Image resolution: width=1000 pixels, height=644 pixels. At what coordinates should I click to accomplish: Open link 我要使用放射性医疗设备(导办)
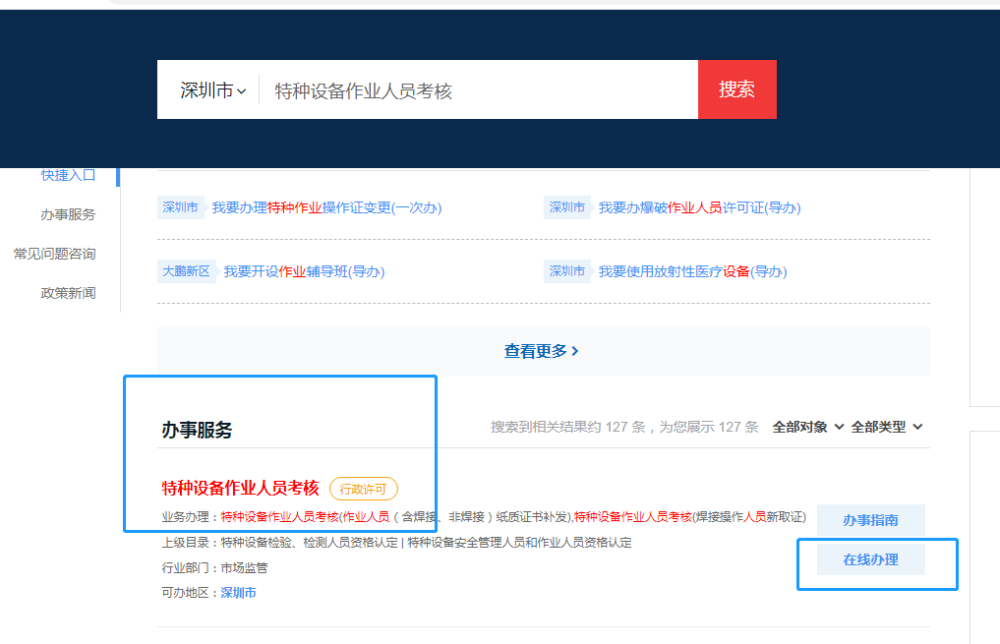(693, 271)
